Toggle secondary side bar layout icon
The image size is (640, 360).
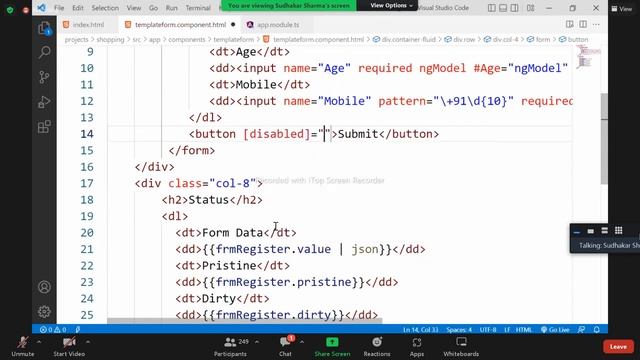(x=514, y=8)
